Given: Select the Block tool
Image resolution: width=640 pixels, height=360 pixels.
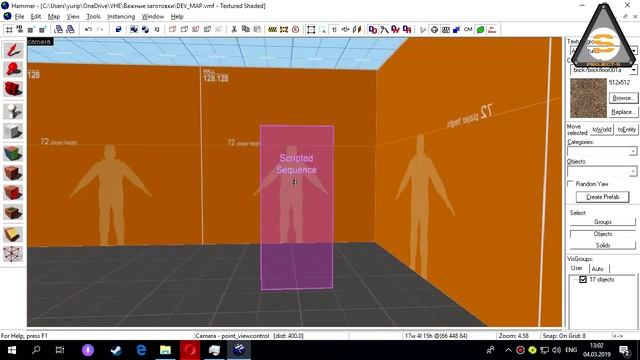Looking at the screenshot, I should click(x=13, y=131).
